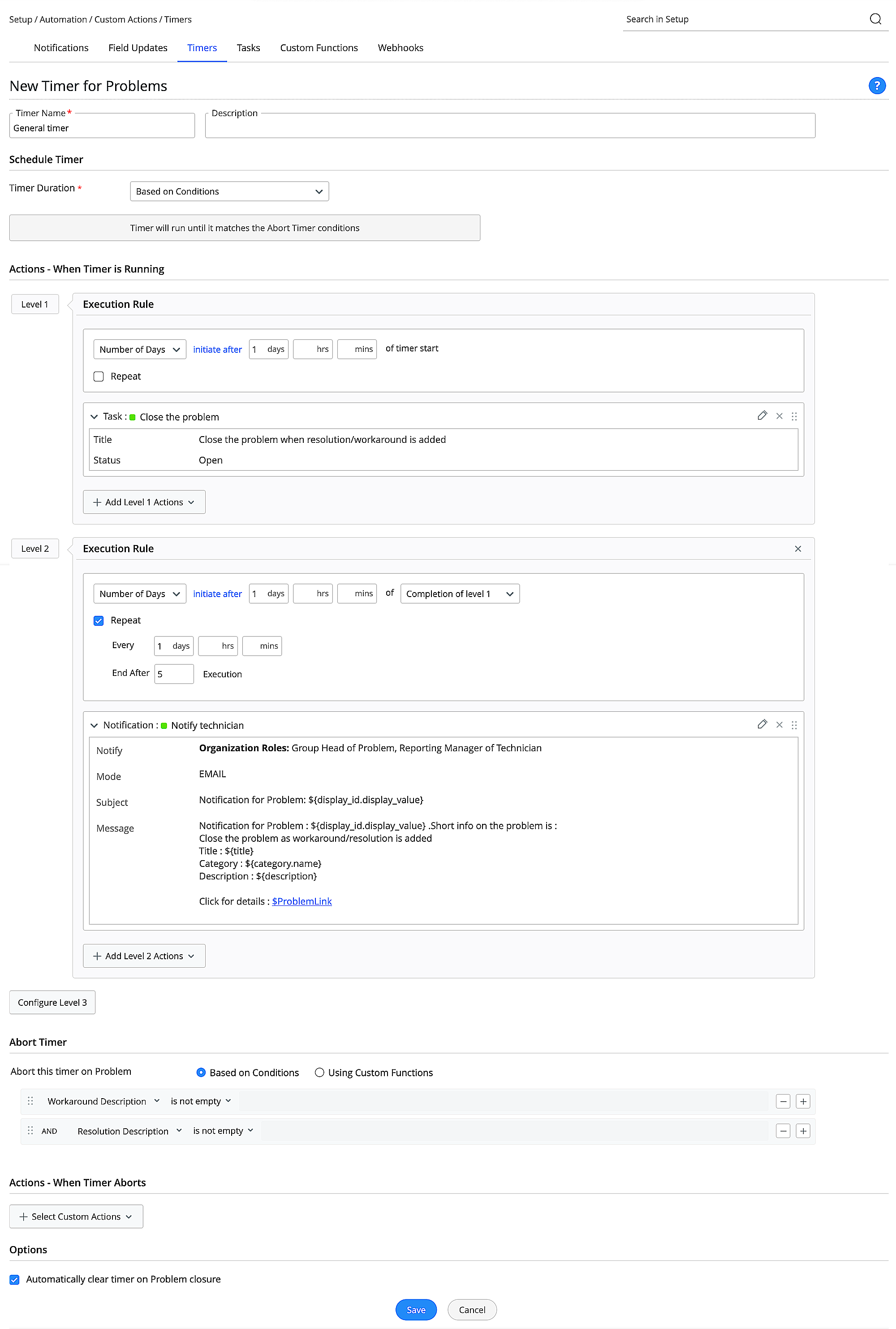
Task: Switch to the Webhooks tab
Action: tap(400, 48)
